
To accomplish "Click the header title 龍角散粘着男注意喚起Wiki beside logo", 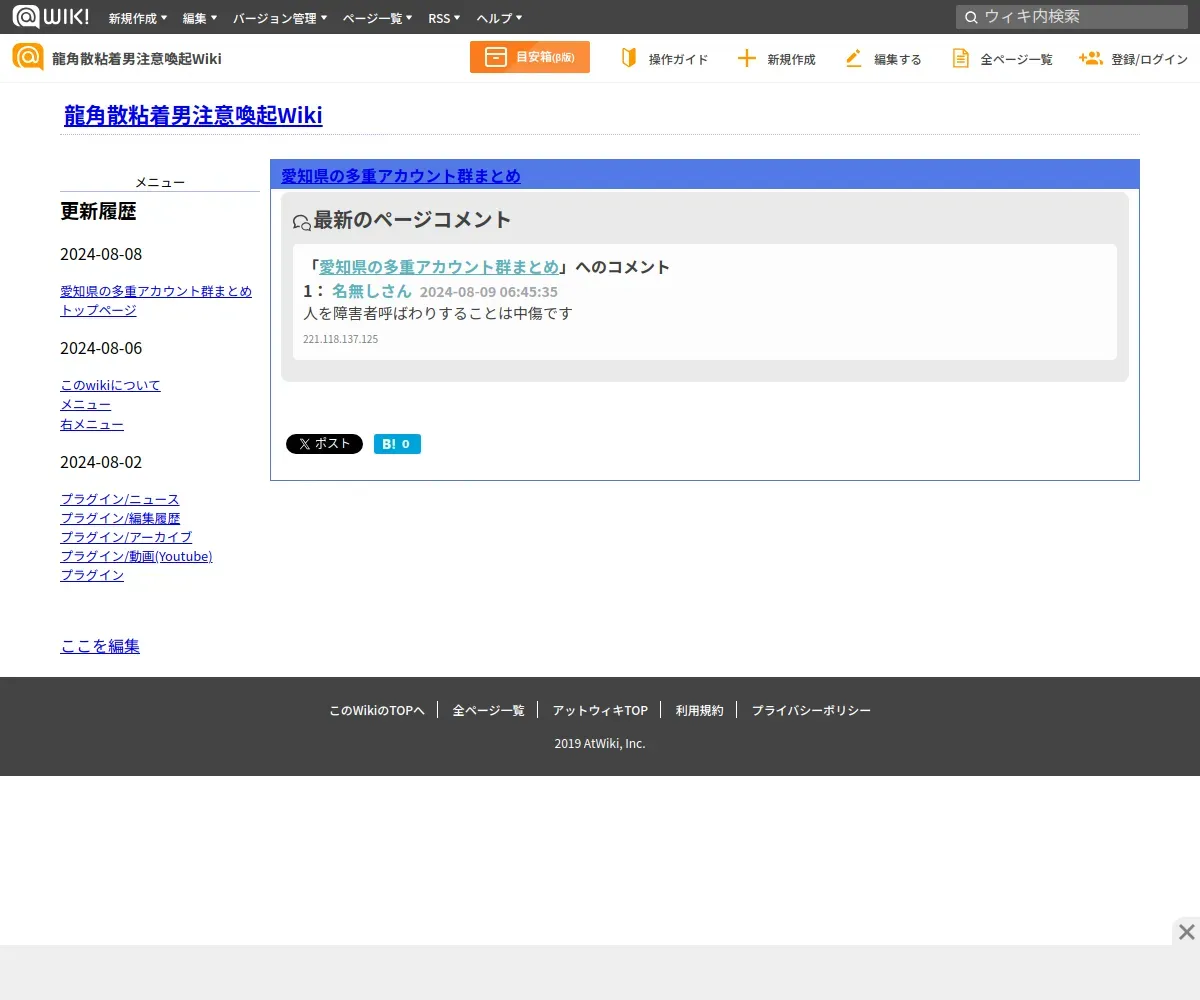I will [x=137, y=59].
